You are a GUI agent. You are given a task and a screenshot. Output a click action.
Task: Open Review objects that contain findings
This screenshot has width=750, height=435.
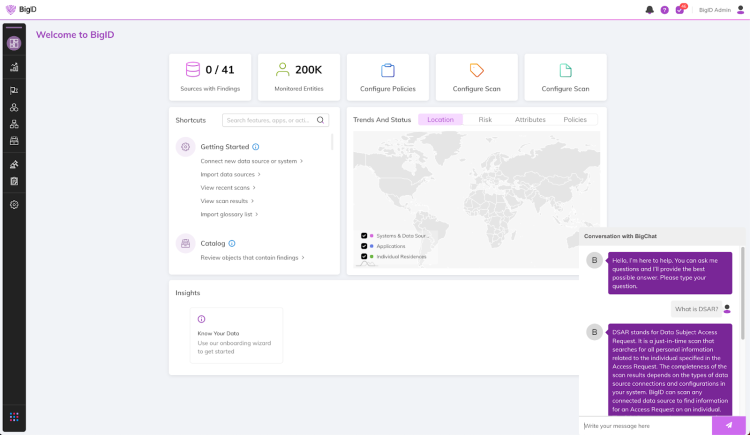click(253, 258)
